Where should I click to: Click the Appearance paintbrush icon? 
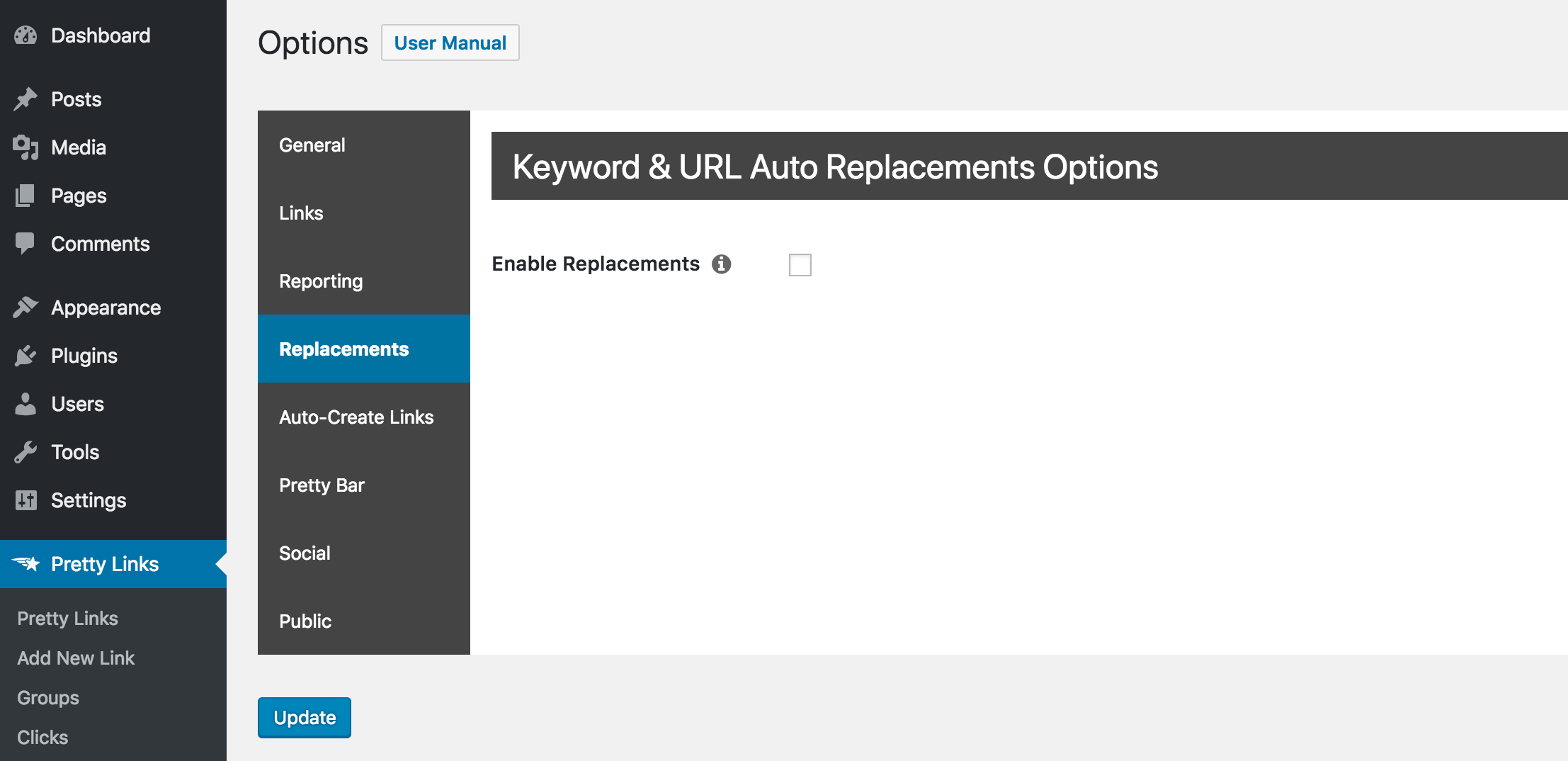(x=26, y=307)
